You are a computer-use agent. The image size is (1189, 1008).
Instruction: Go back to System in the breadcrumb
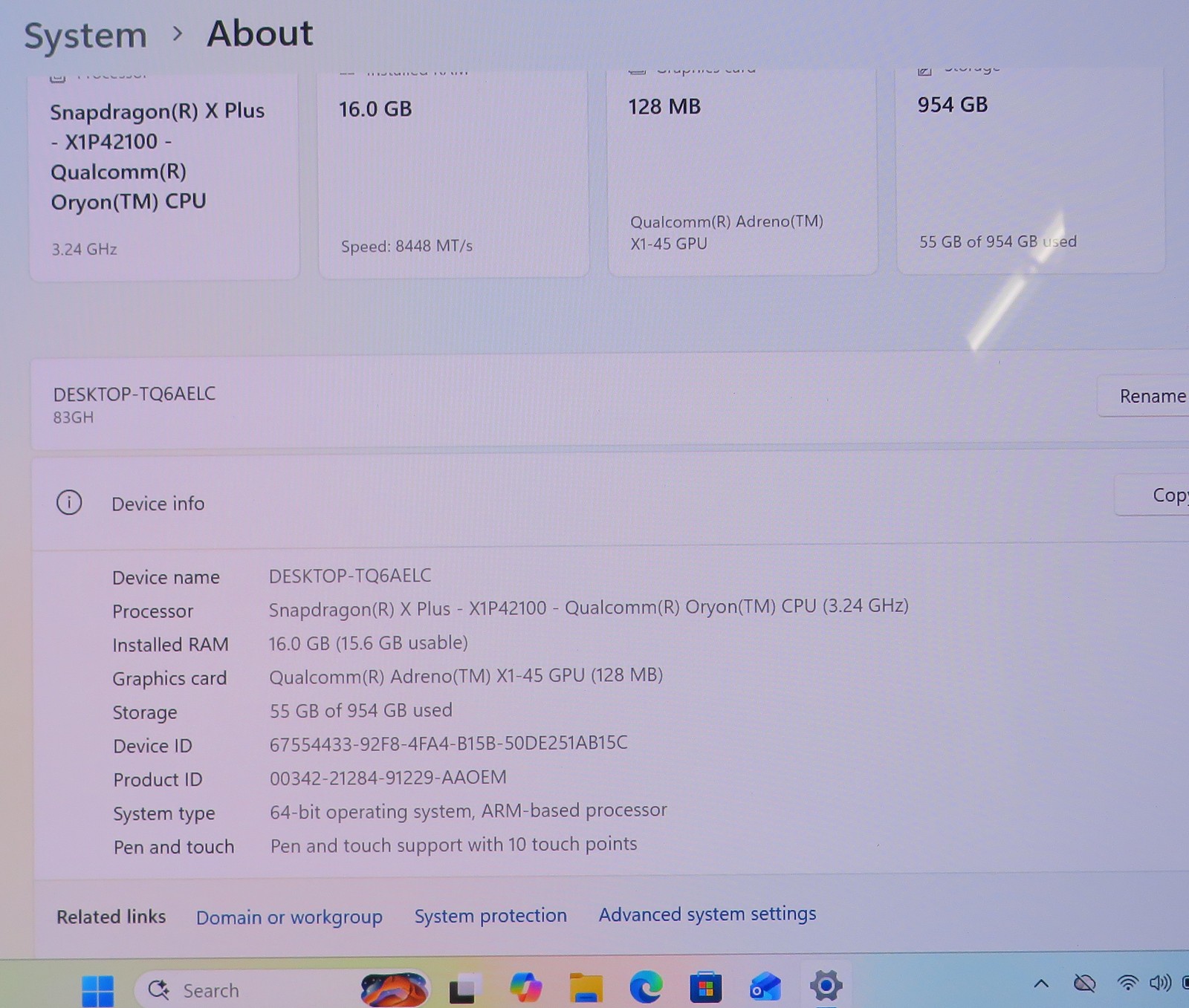tap(85, 36)
